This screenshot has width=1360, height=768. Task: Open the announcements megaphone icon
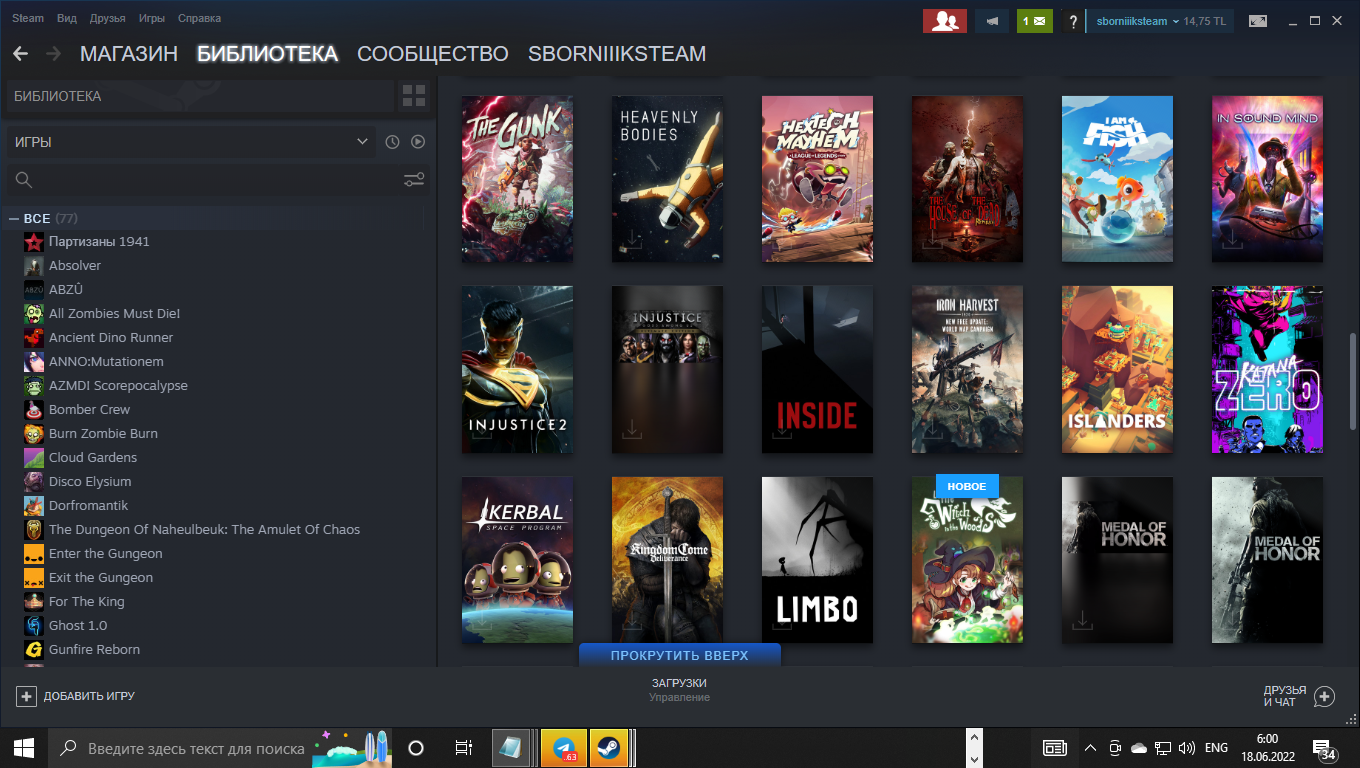click(992, 21)
